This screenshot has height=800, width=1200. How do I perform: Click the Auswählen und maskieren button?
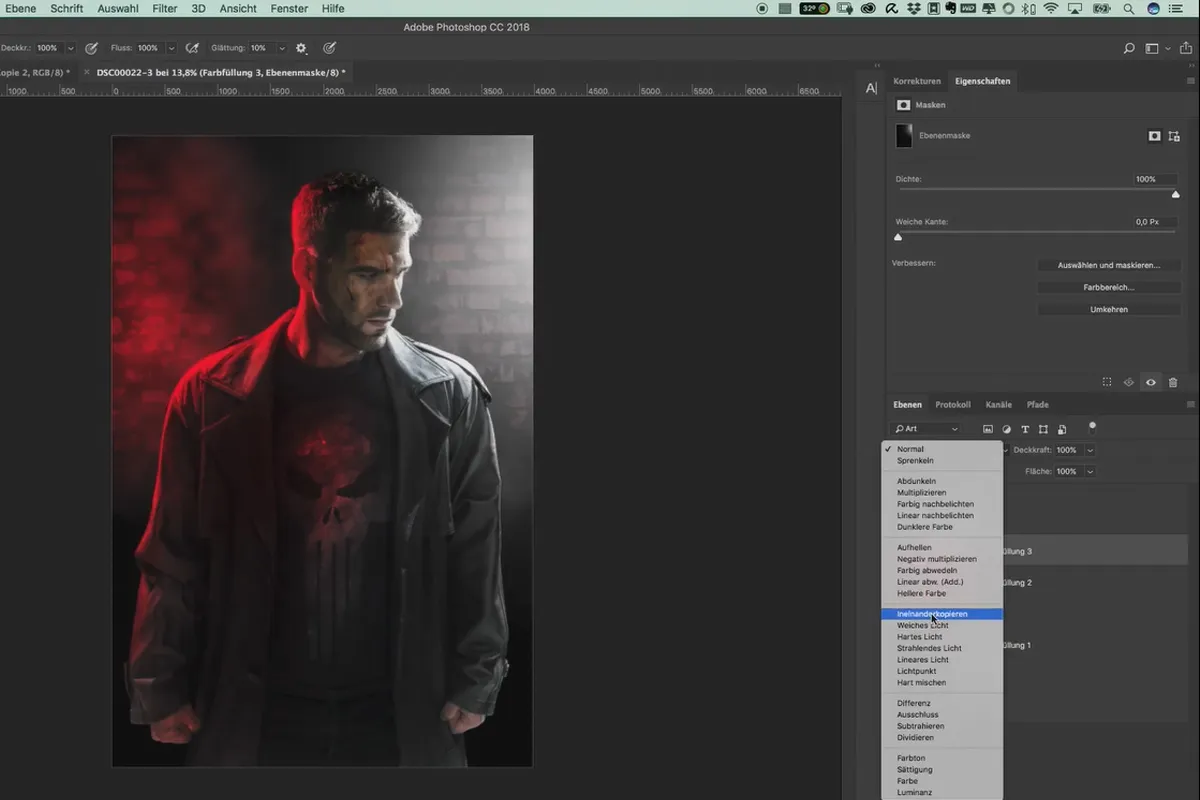pyautogui.click(x=1108, y=265)
